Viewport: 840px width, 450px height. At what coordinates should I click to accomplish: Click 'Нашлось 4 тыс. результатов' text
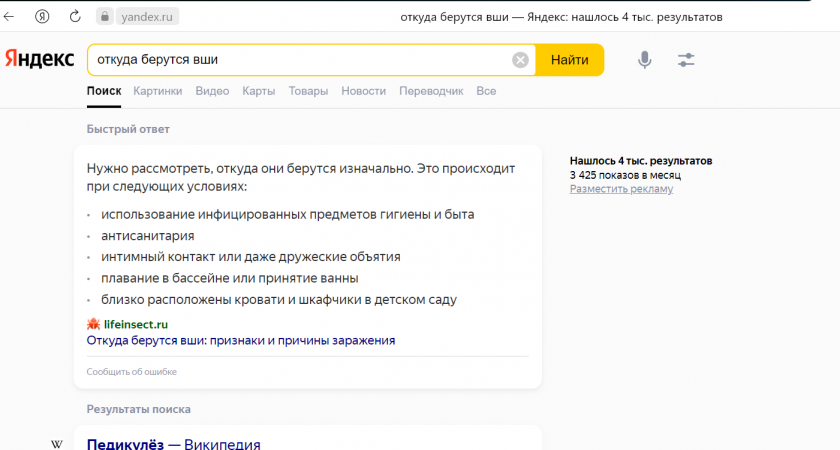pyautogui.click(x=641, y=161)
